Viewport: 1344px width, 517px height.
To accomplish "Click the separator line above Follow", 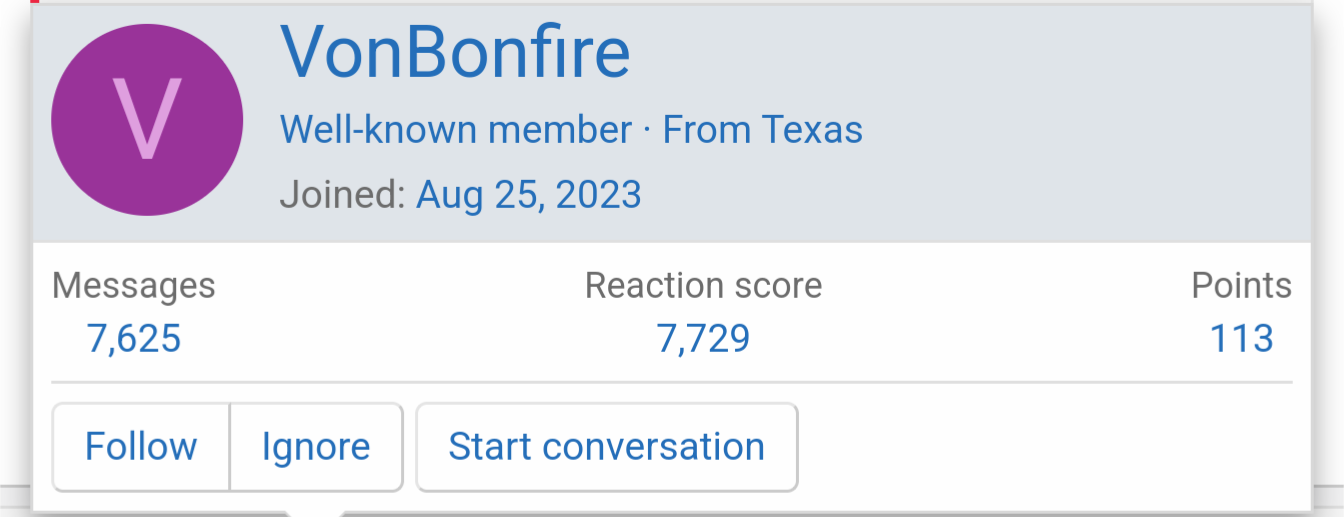I will tap(672, 382).
